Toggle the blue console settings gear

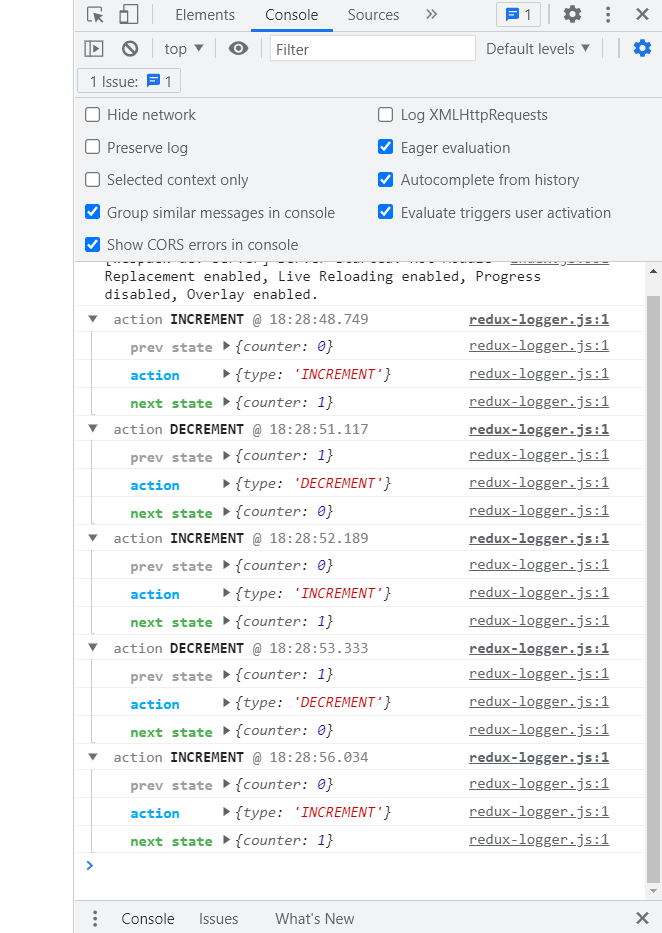pos(642,48)
